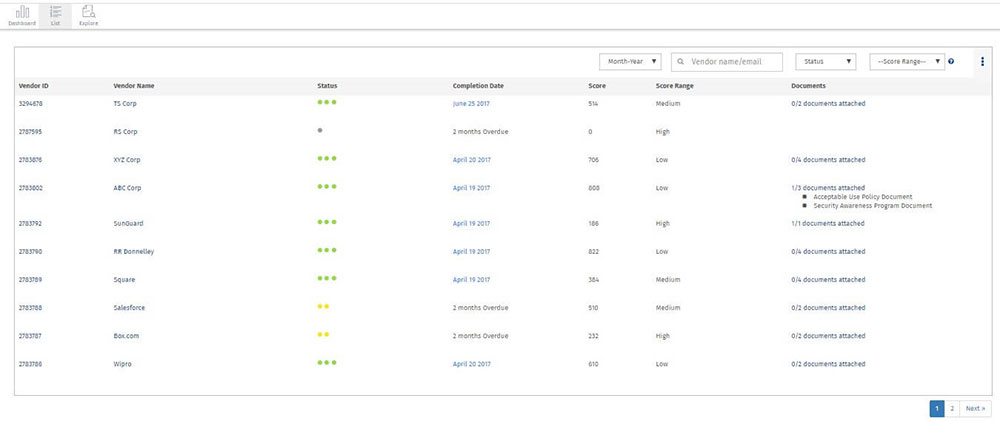1000x421 pixels.
Task: Open RR Donnelley 0/4 documents attached
Action: [x=828, y=252]
